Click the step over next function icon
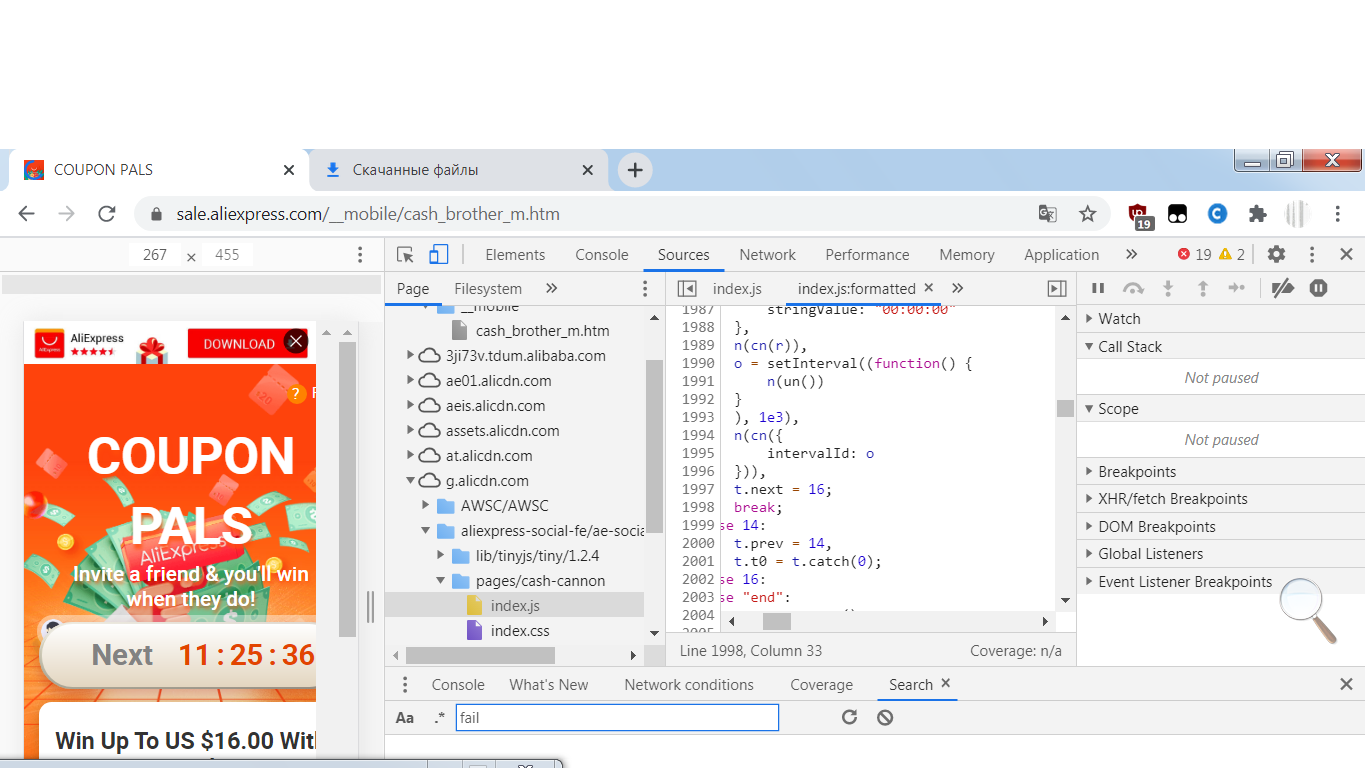1366x768 pixels. 1133,288
